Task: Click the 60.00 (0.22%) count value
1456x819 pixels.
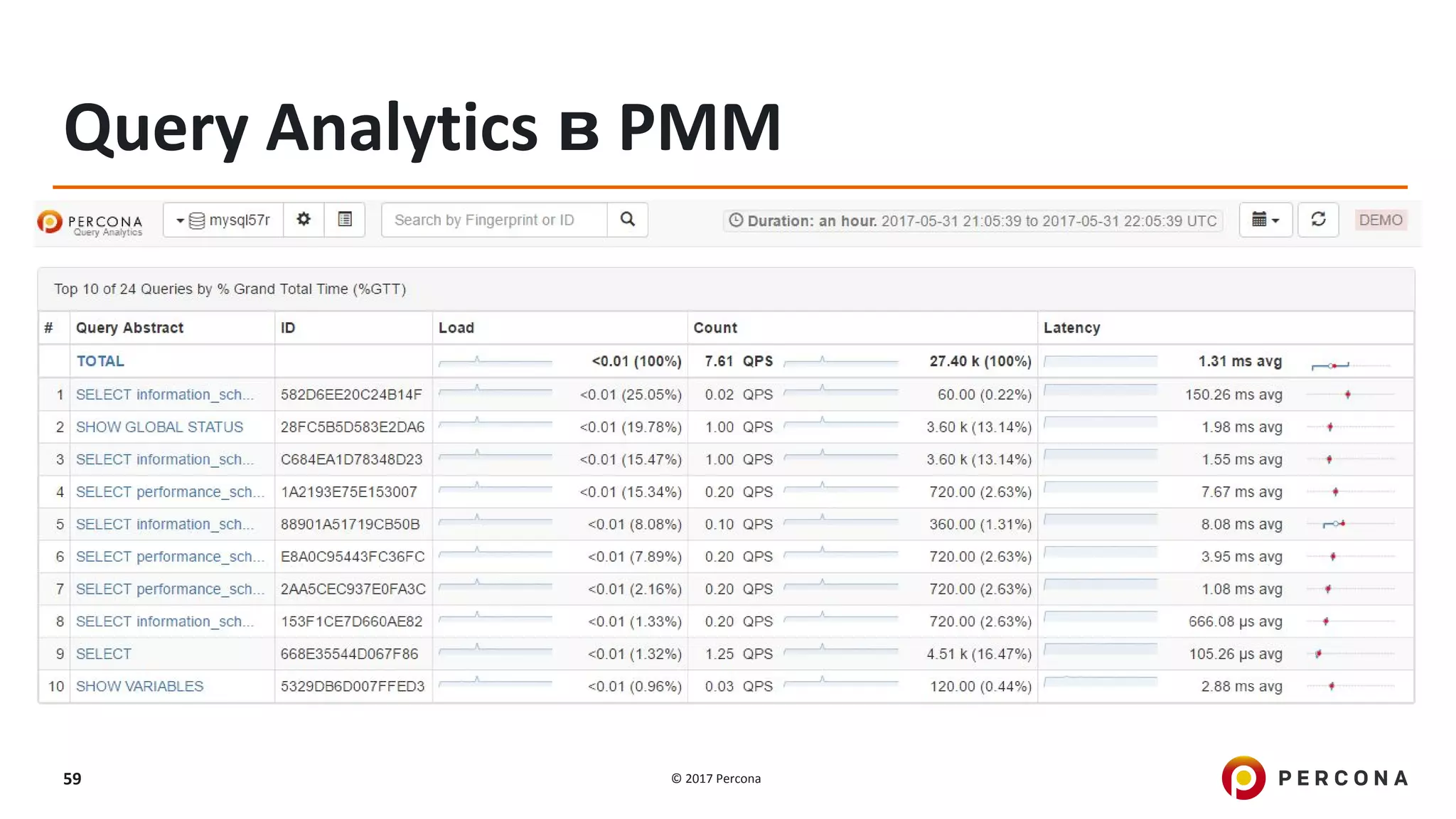Action: (x=985, y=395)
